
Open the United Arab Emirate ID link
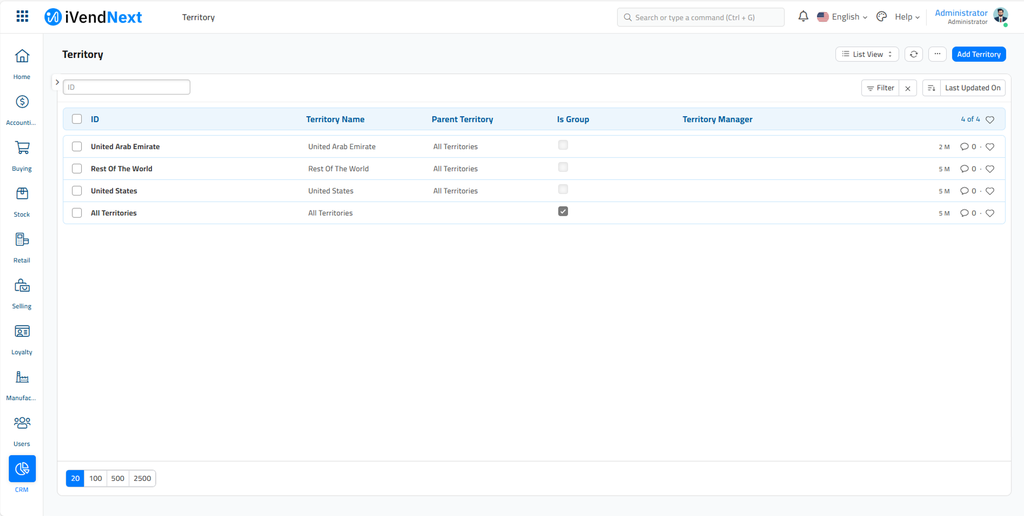tap(125, 147)
